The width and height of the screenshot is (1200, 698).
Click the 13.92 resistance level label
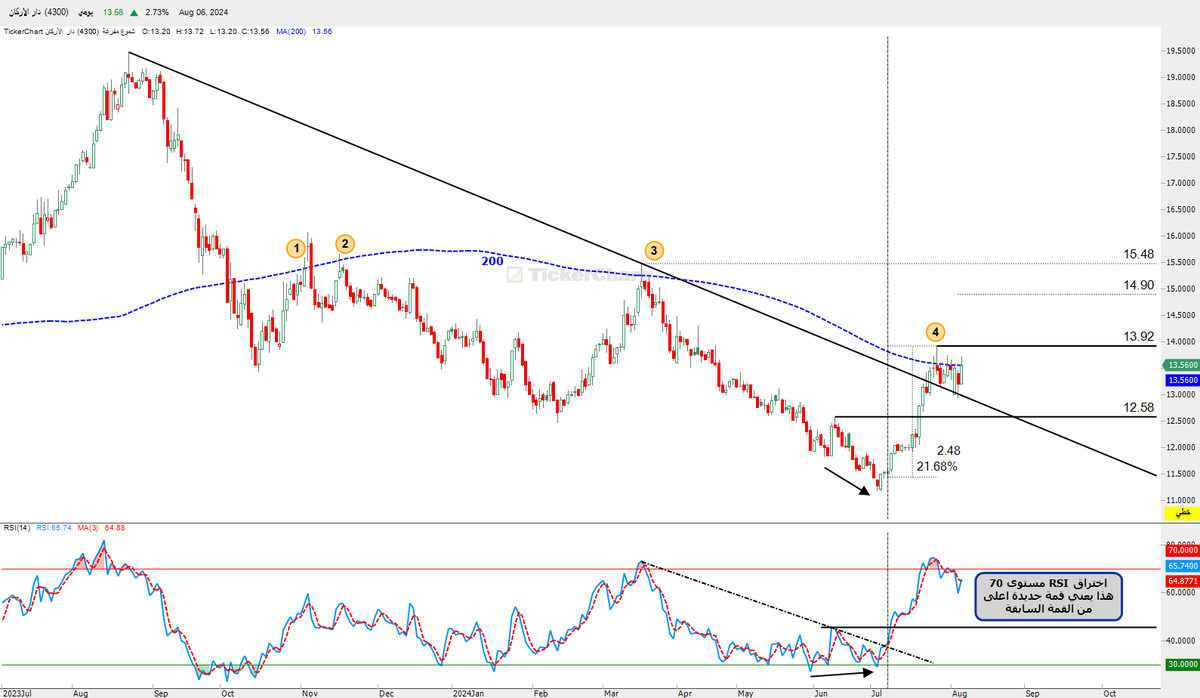pos(1139,337)
